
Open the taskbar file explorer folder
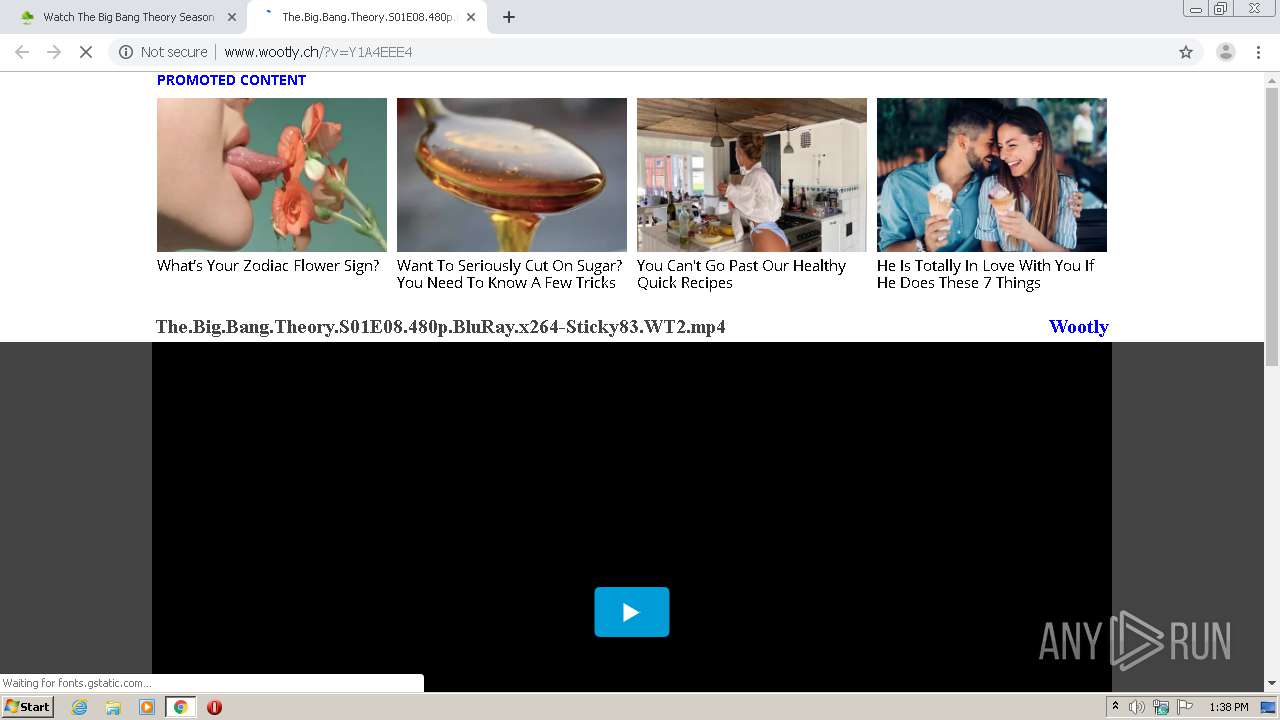click(113, 707)
